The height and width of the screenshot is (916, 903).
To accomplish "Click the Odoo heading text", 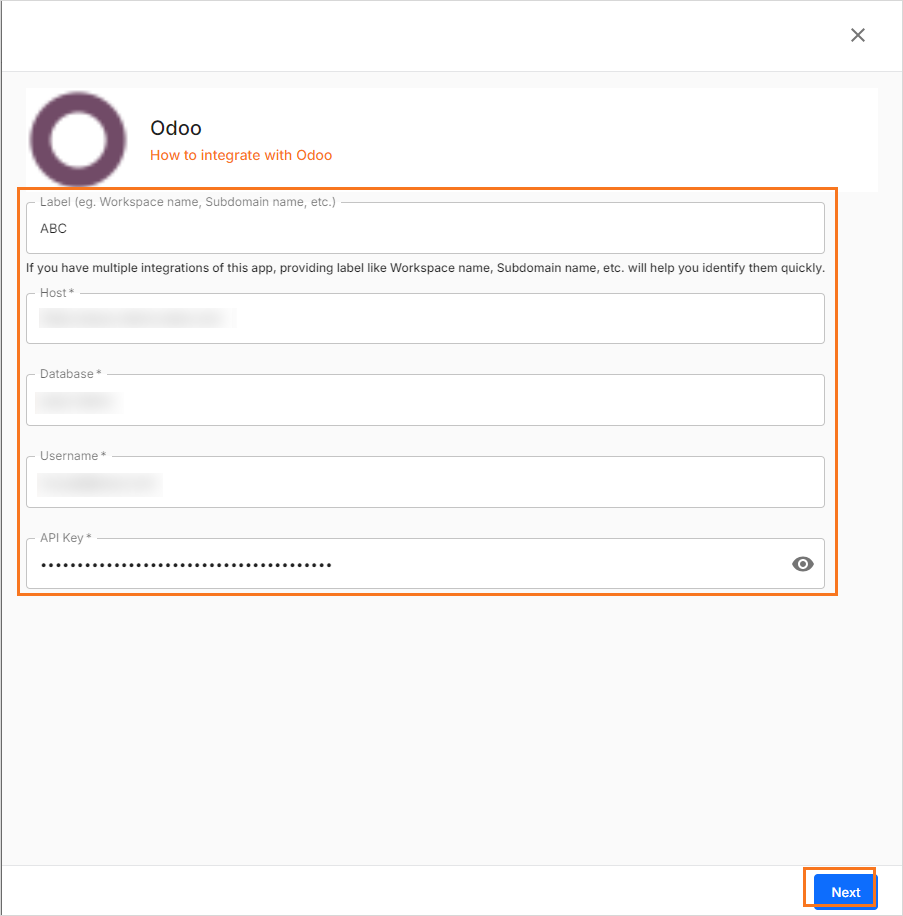I will (176, 128).
